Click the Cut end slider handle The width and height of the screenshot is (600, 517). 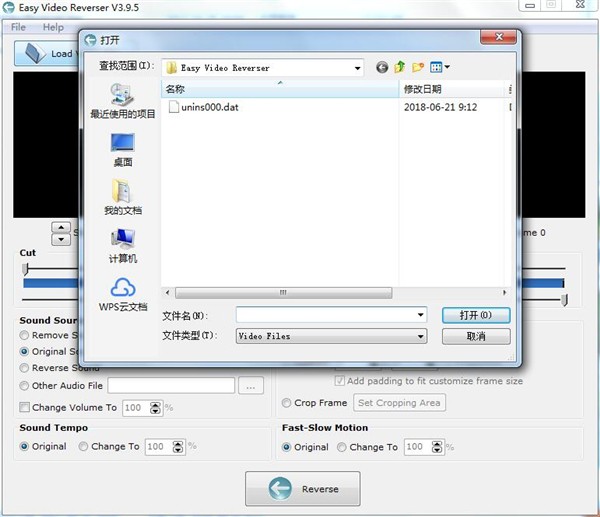coord(564,300)
